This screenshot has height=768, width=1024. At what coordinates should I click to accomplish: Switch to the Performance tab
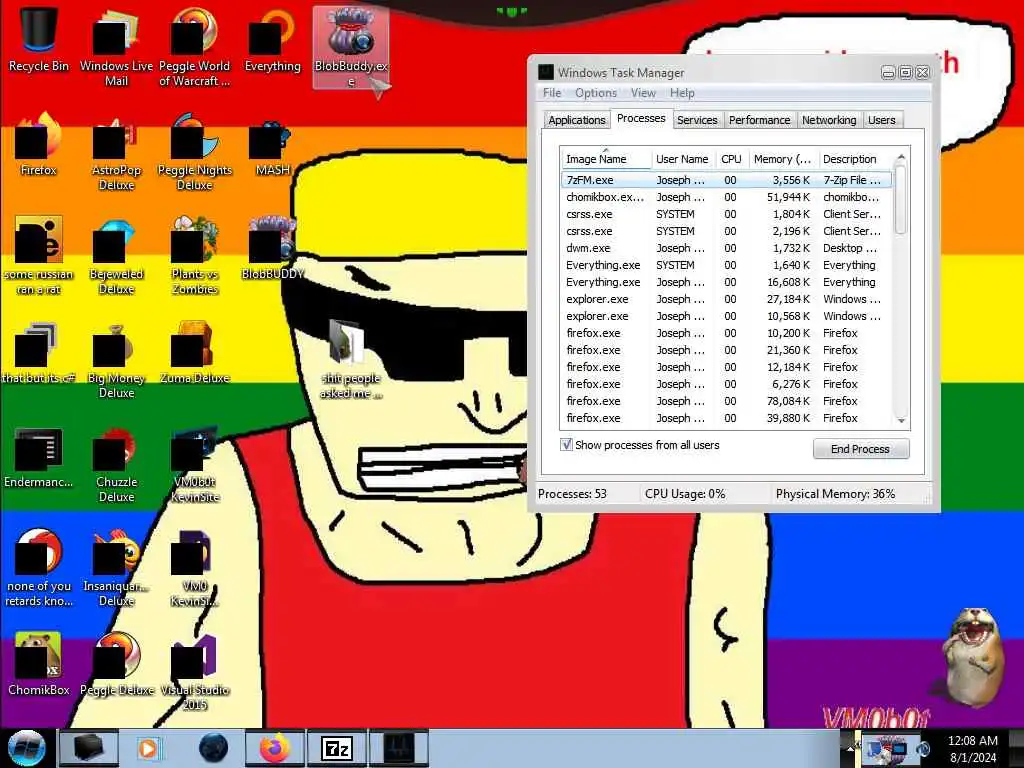click(x=760, y=120)
